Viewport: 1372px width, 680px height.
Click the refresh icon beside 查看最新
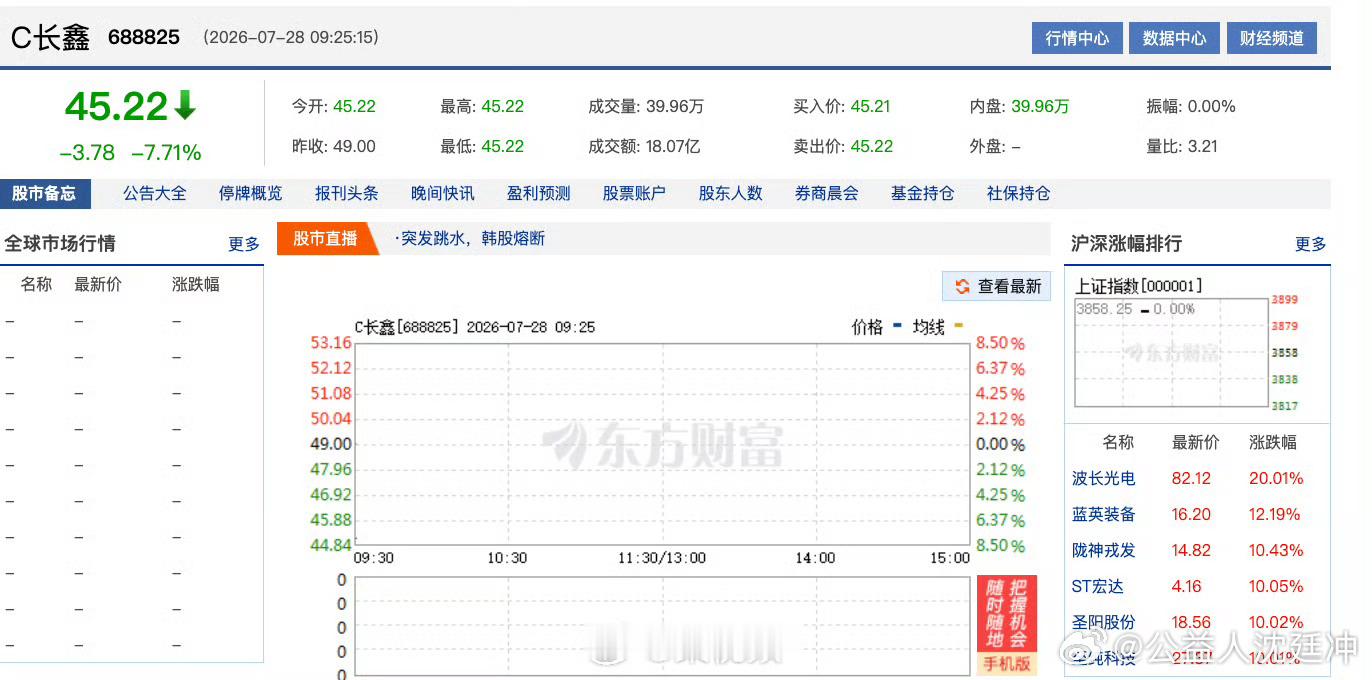click(962, 286)
